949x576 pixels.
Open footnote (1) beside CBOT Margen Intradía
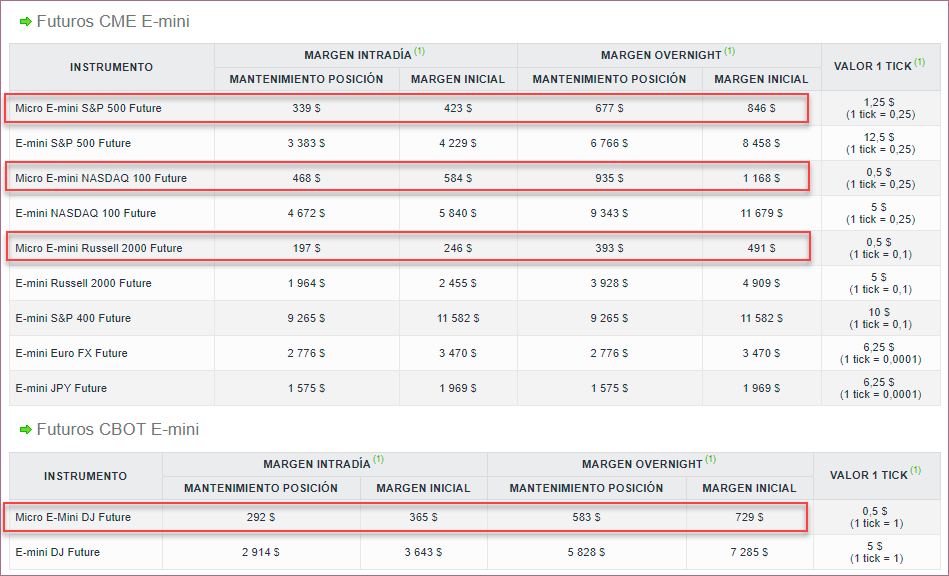click(378, 461)
